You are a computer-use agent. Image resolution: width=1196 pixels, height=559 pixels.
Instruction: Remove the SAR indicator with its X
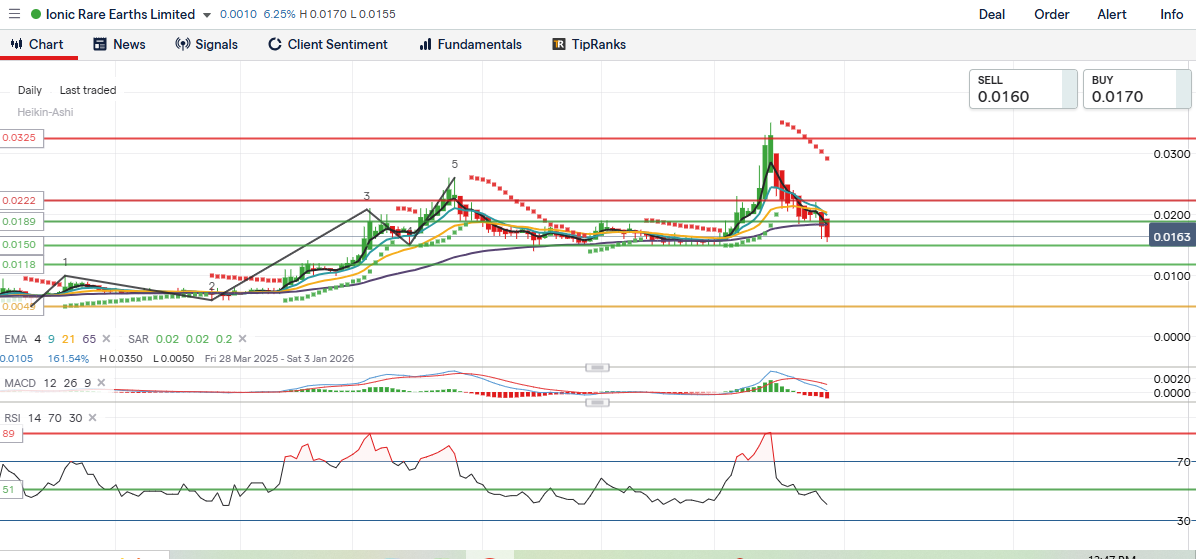point(242,340)
